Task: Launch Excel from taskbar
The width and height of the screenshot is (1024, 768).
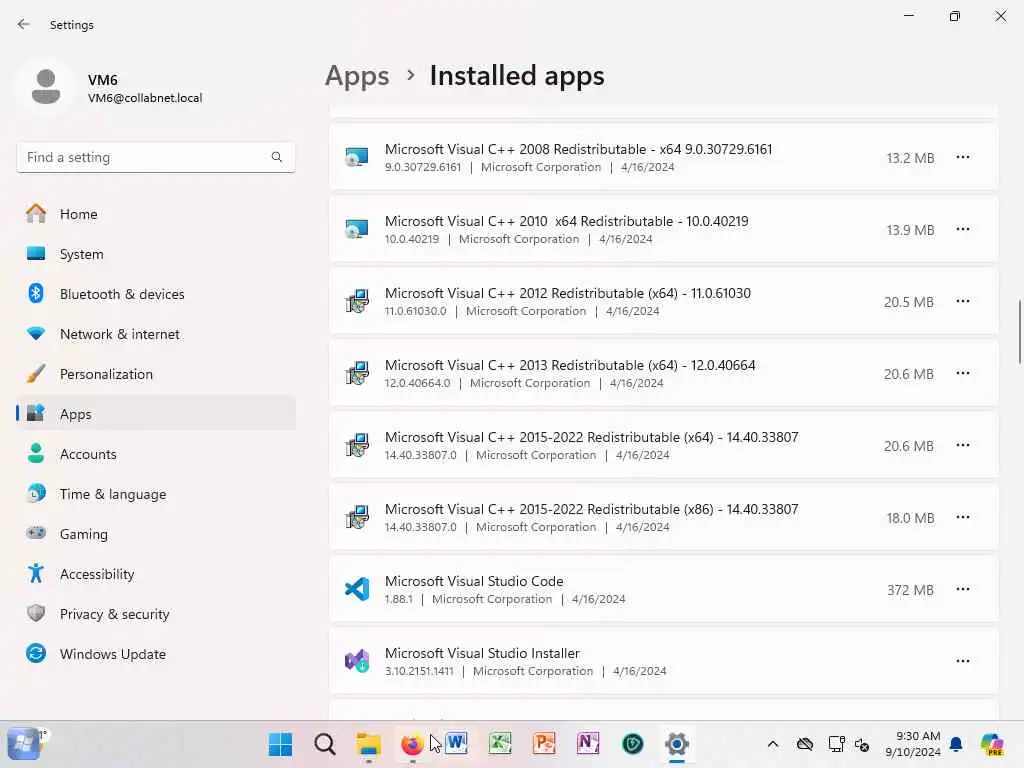Action: tap(500, 744)
